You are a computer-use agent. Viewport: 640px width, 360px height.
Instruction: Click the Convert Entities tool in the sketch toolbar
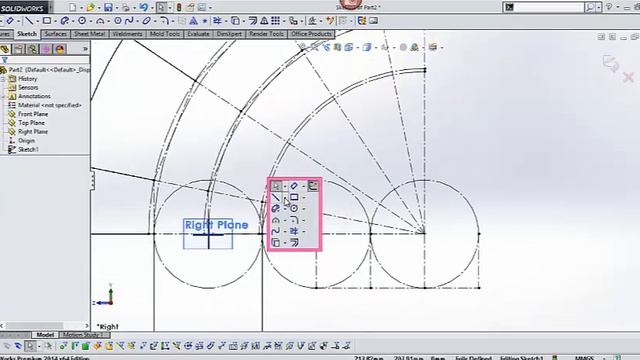235,20
